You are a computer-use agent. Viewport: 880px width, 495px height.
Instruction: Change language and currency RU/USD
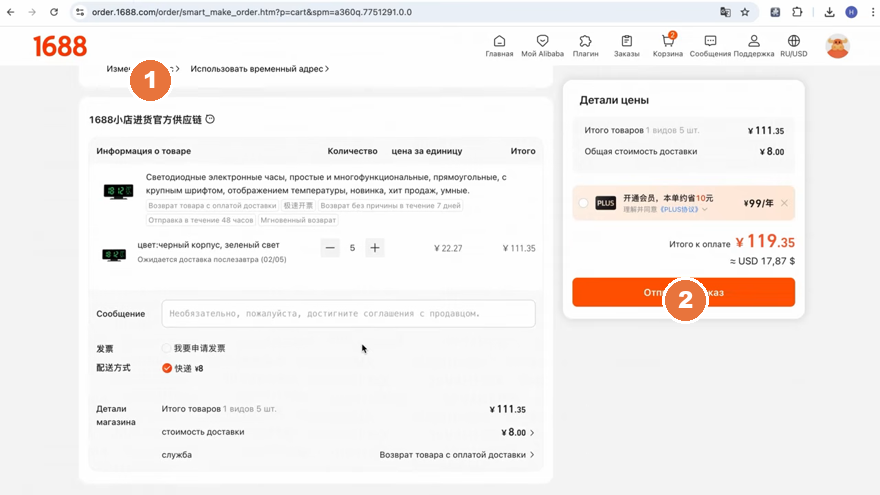(794, 46)
